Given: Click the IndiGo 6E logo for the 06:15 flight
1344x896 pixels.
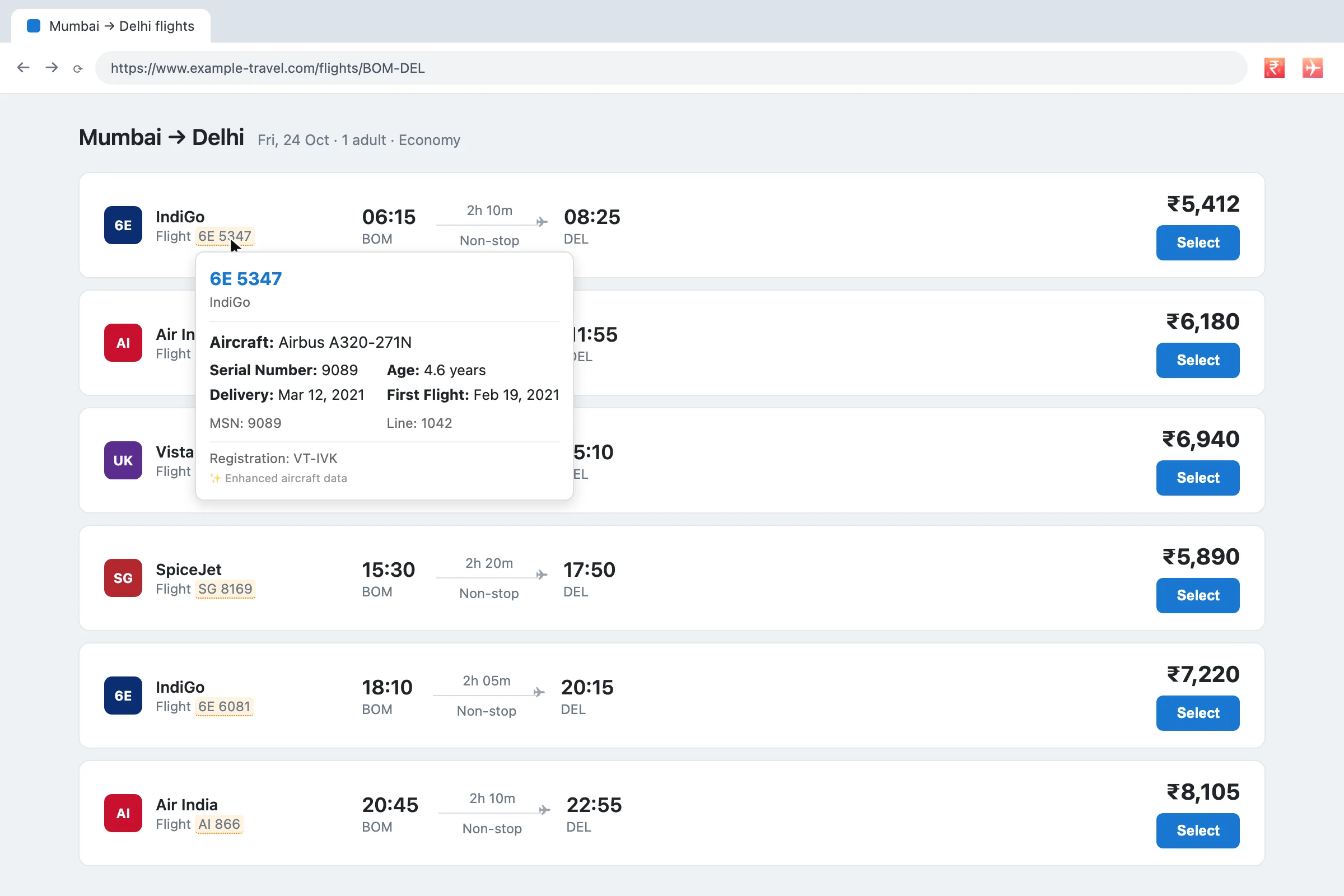Looking at the screenshot, I should [123, 225].
